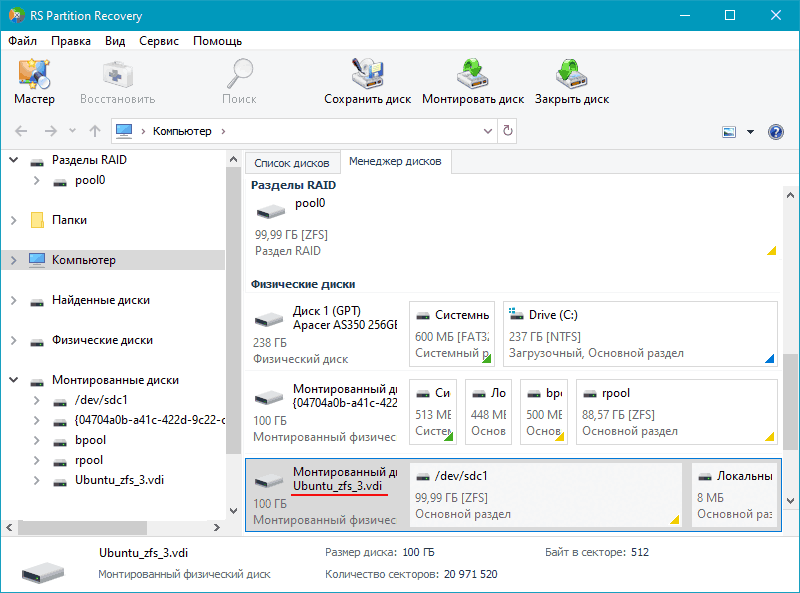
Task: Switch to the Менеджер дисков tab
Action: 395,161
